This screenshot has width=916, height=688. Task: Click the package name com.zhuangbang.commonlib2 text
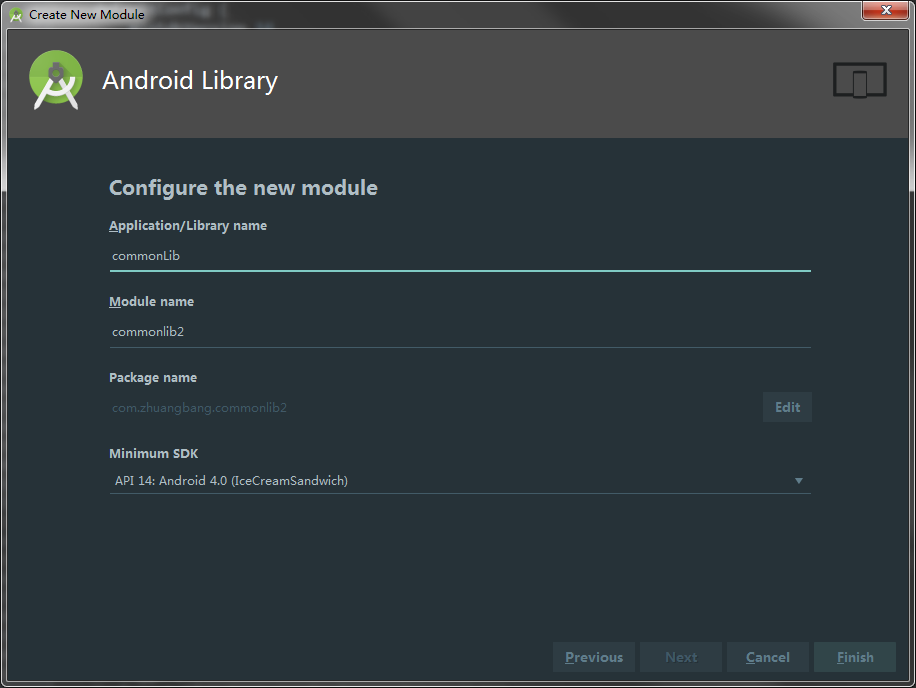tap(199, 408)
